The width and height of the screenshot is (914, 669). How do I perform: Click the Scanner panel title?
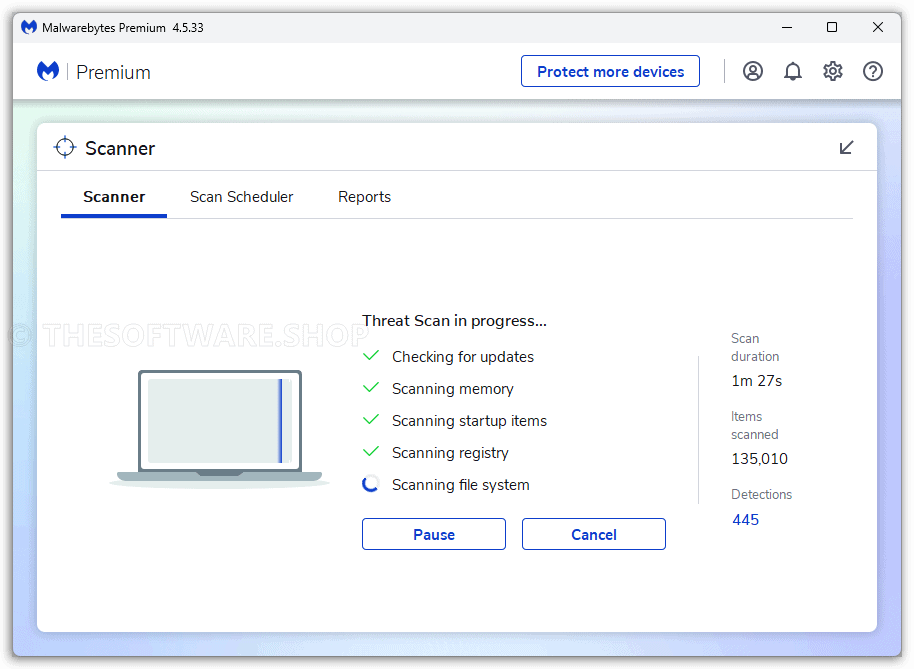click(120, 149)
